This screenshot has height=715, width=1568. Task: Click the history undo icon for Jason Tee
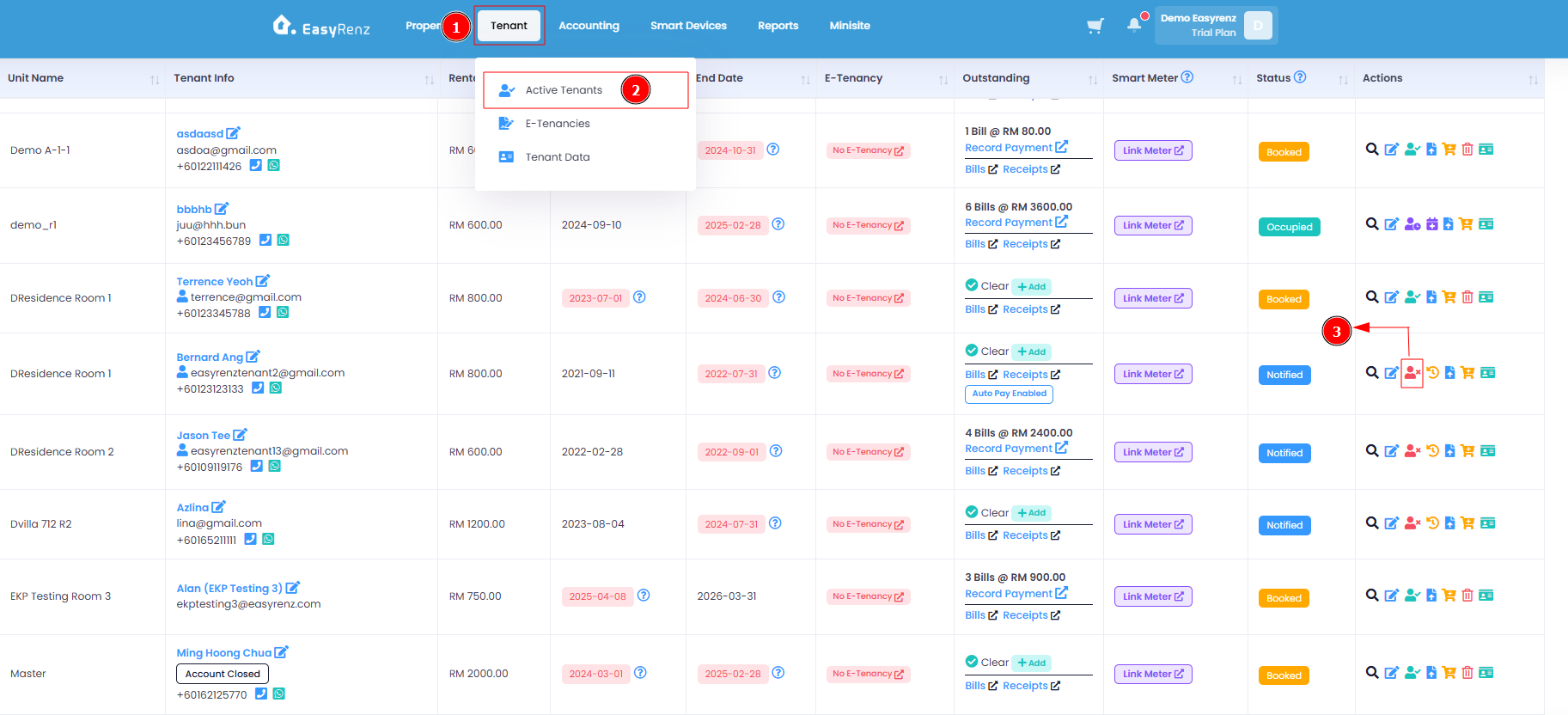[1432, 451]
